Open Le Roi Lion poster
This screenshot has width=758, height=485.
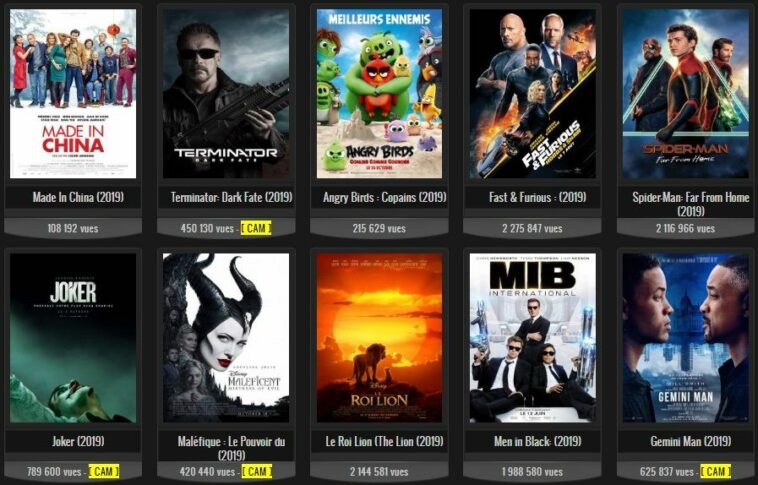379,338
